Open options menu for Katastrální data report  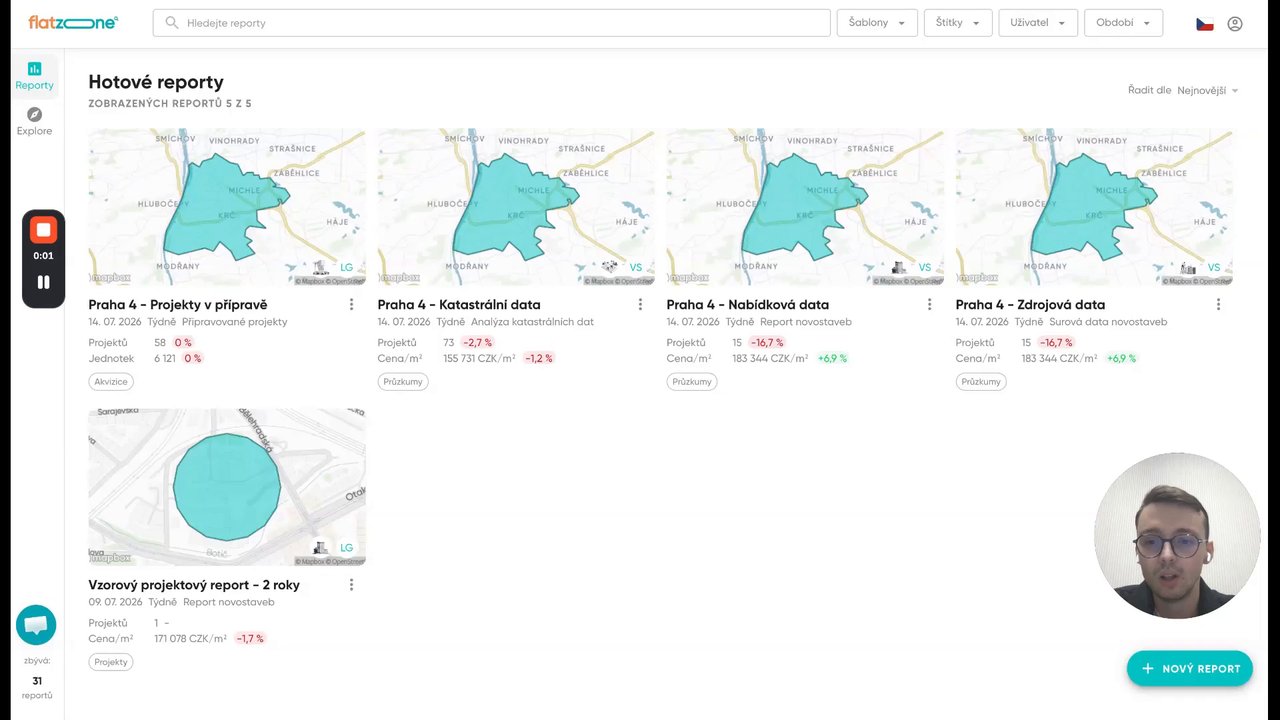640,304
